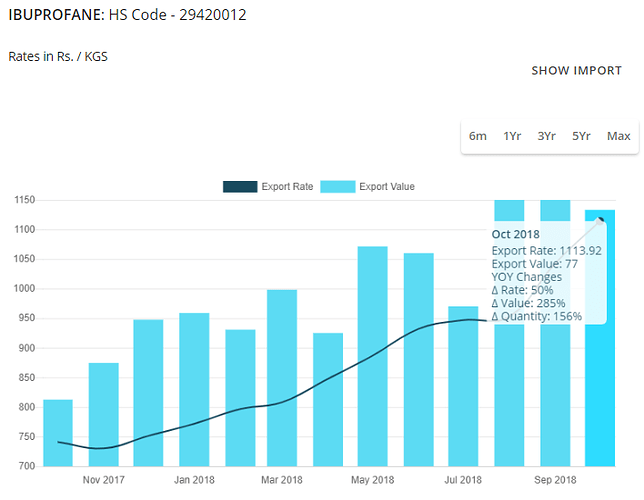The width and height of the screenshot is (644, 500).
Task: Click the IBUPROFANE HS Code heading
Action: click(128, 16)
